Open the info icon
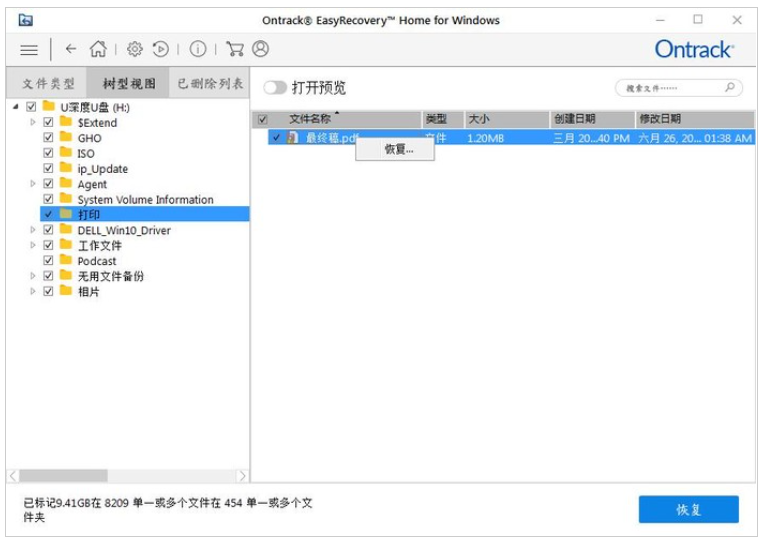764x545 pixels. point(198,49)
